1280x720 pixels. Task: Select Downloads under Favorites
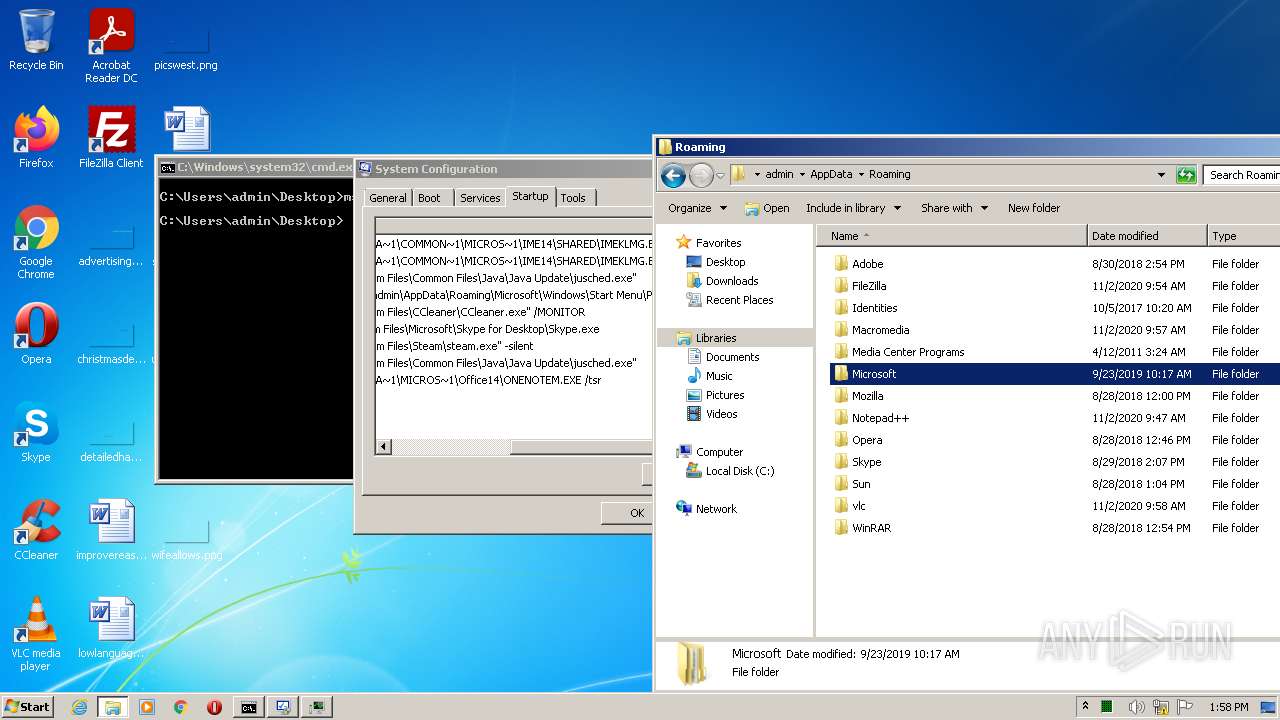pyautogui.click(x=731, y=281)
